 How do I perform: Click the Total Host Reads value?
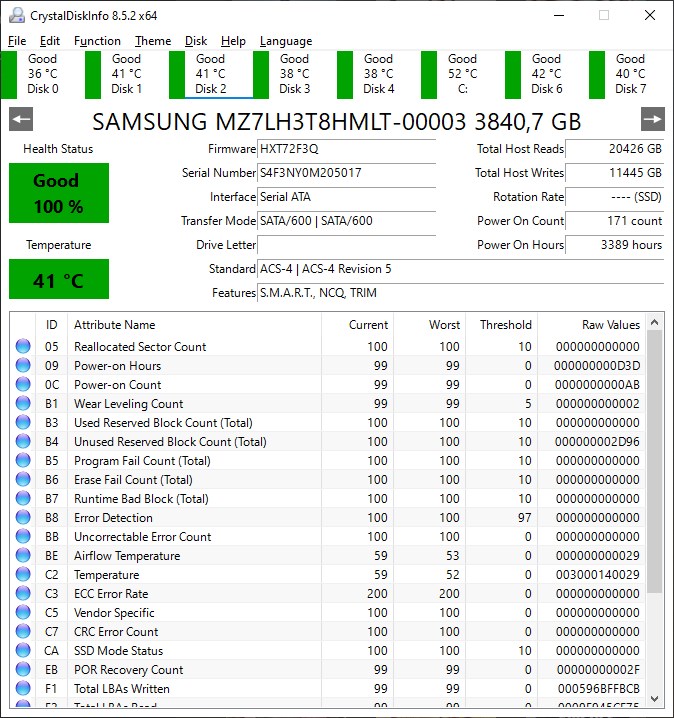click(x=614, y=149)
